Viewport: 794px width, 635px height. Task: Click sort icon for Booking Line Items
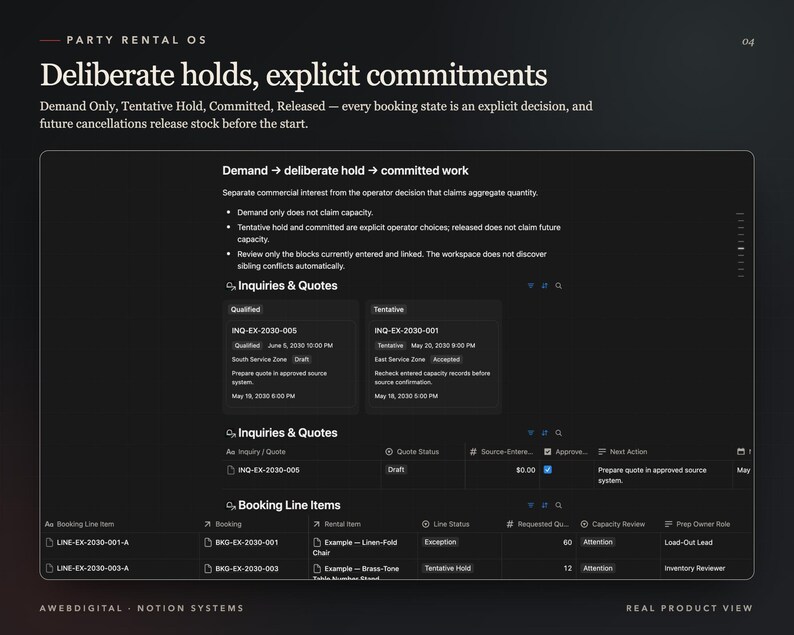[544, 505]
